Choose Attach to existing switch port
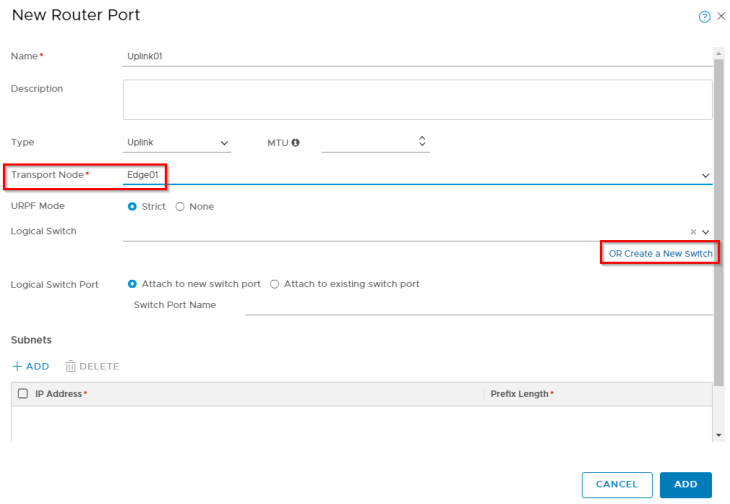730x504 pixels. point(275,284)
